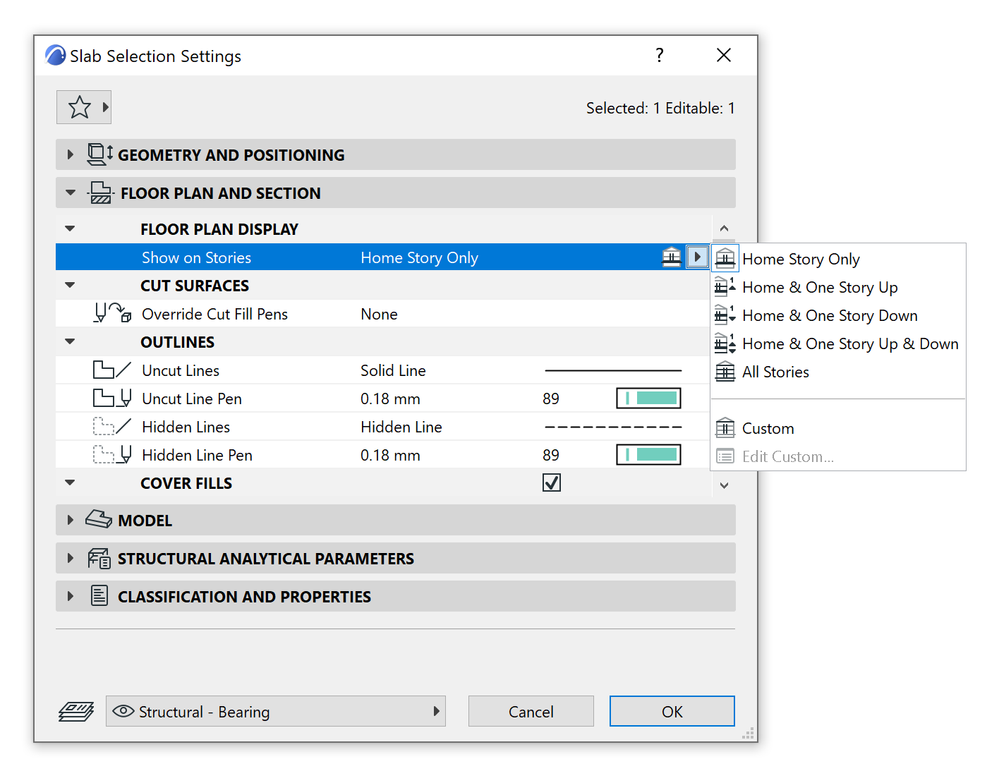Click the Classification and Properties icon
This screenshot has width=999, height=778.
[99, 596]
